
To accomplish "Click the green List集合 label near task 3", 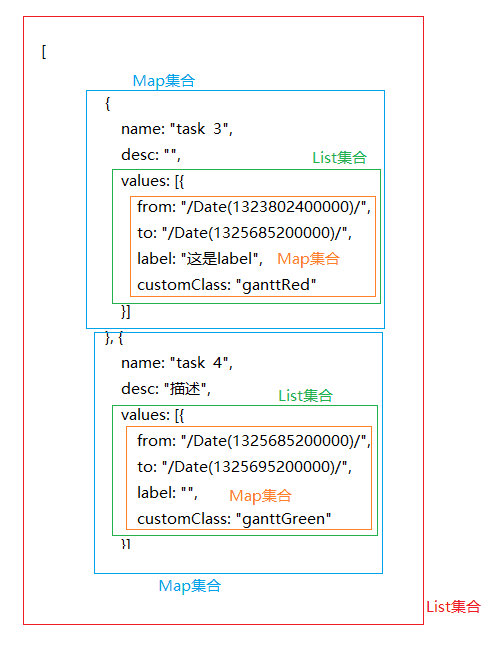I will 339,158.
